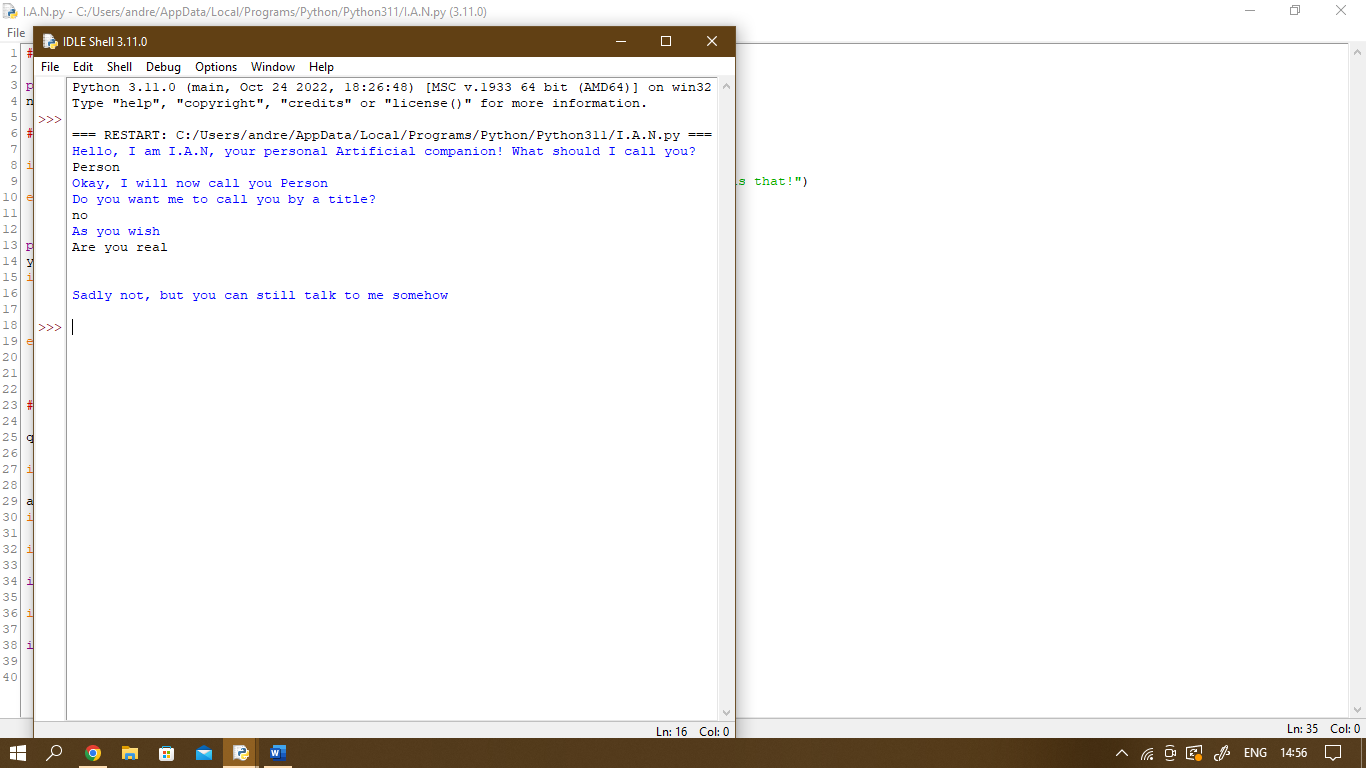Click the '>>>' prompt marker above the RESTART line
Image resolution: width=1366 pixels, height=768 pixels.
(50, 119)
